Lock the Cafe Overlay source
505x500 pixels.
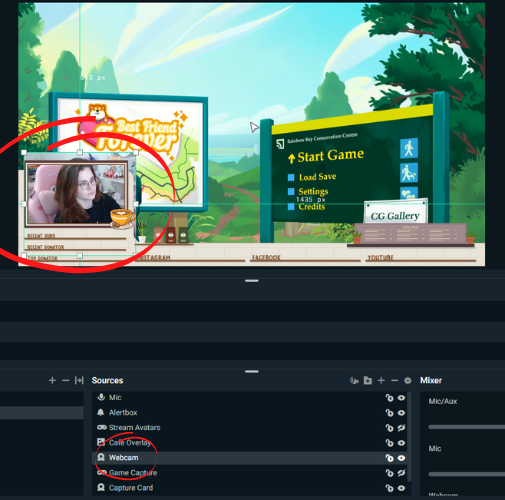tap(389, 443)
